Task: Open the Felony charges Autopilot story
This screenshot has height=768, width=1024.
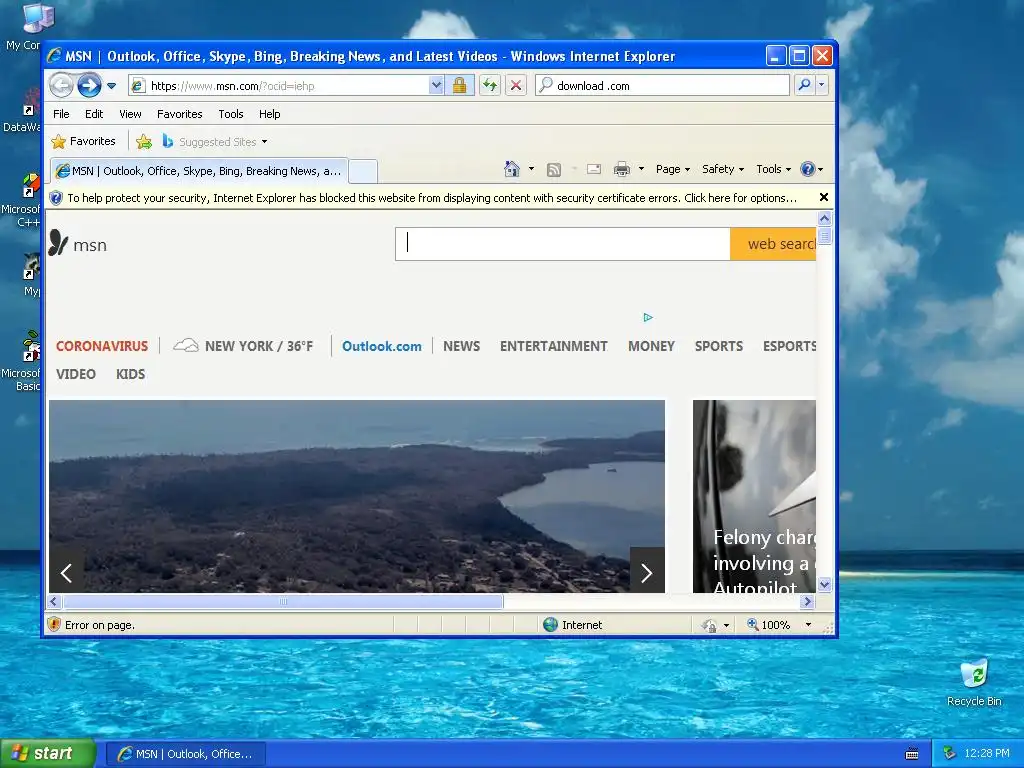Action: pyautogui.click(x=754, y=496)
